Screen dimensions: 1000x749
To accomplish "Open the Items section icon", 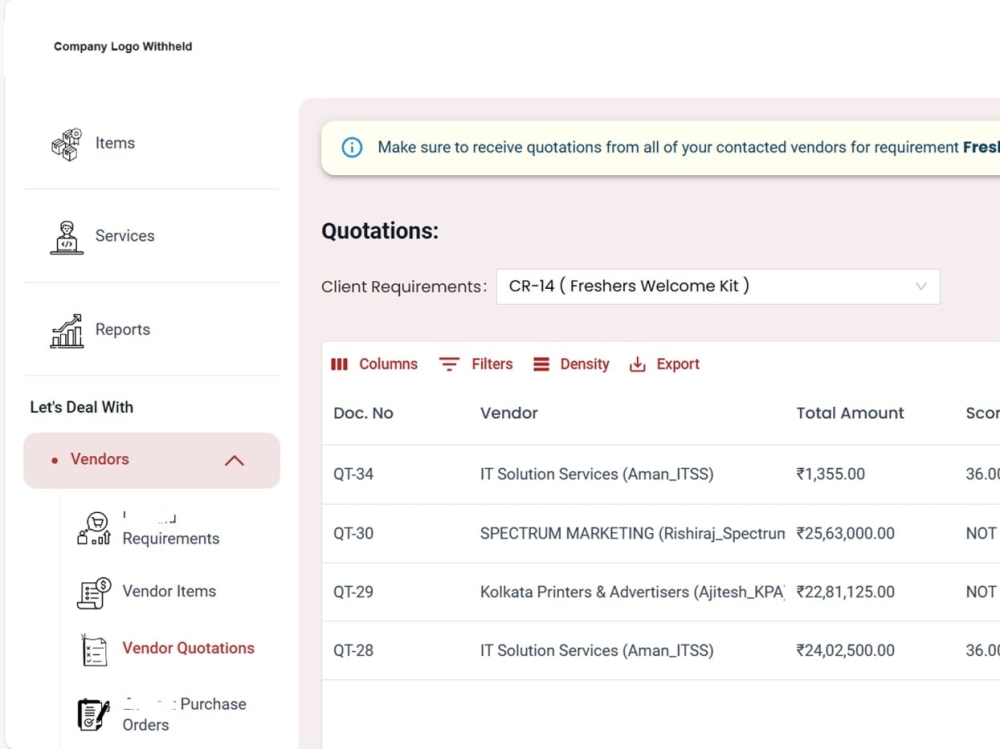I will point(67,144).
